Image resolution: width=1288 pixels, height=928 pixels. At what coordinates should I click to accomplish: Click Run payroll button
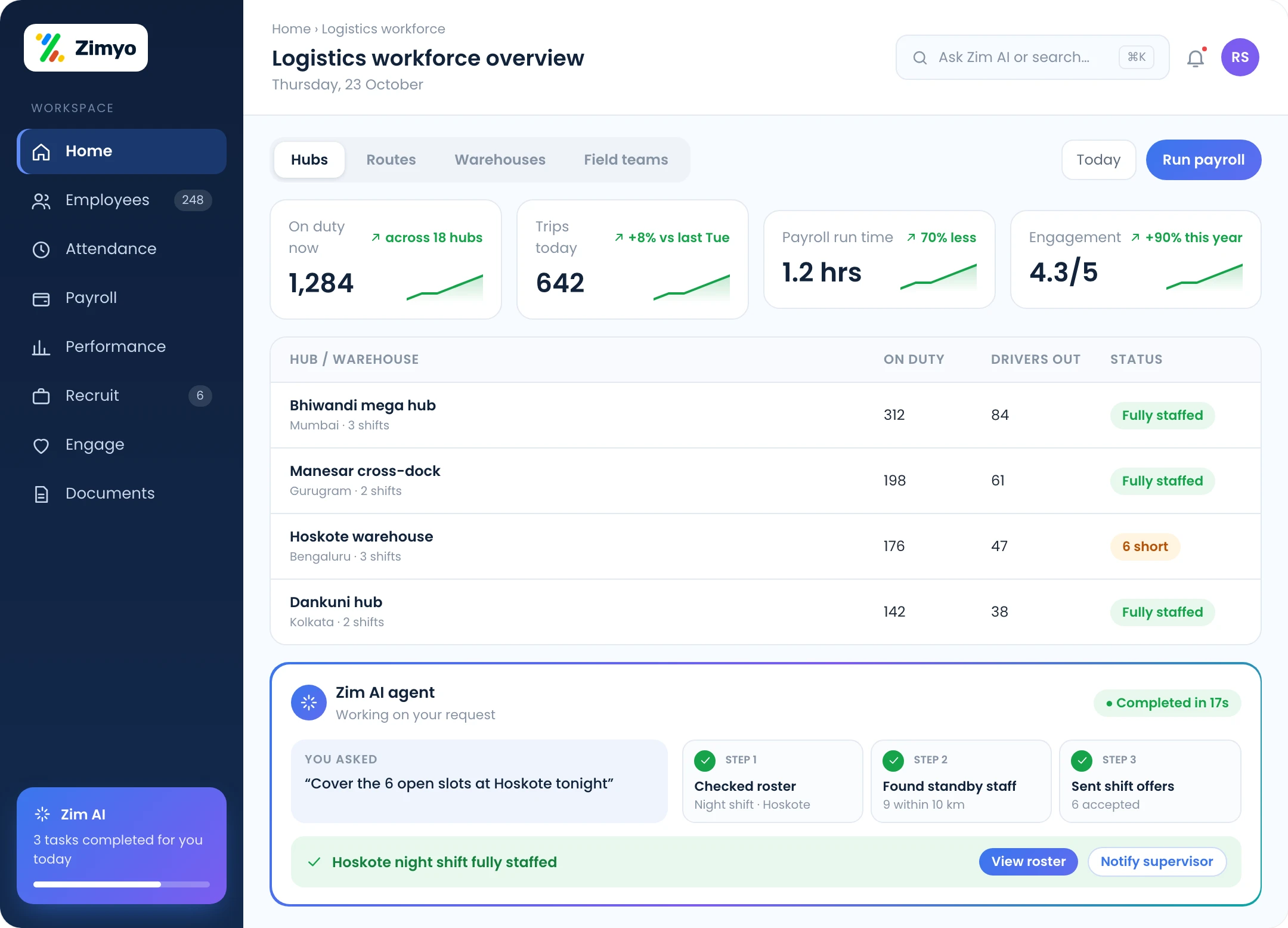[1203, 160]
